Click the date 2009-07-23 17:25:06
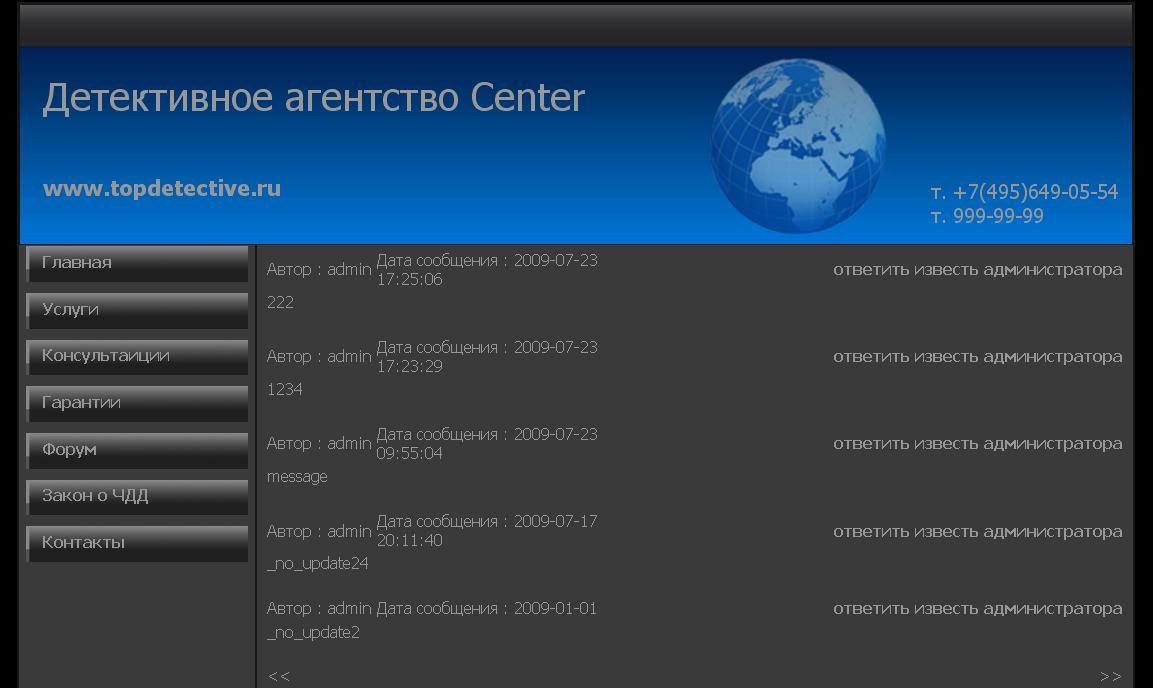1153x688 pixels. click(487, 270)
